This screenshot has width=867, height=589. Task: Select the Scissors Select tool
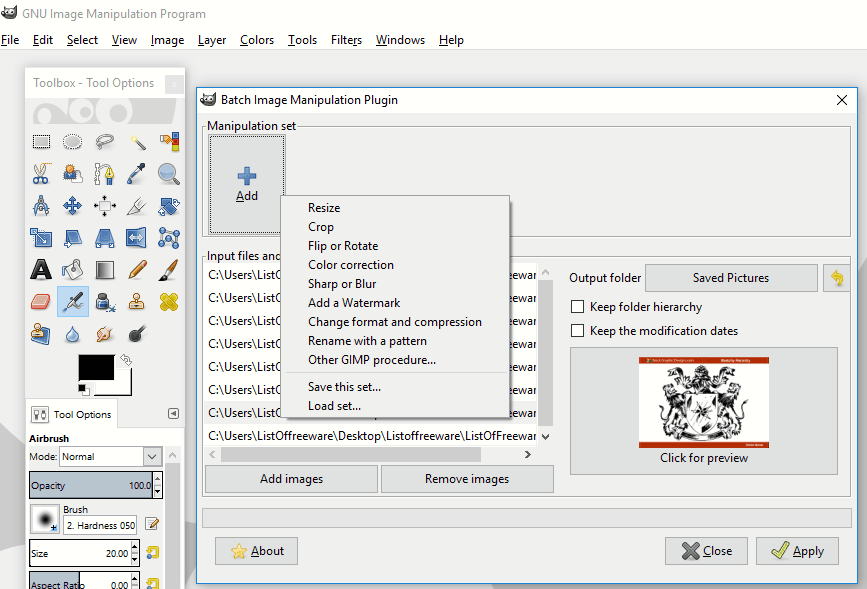tap(41, 174)
